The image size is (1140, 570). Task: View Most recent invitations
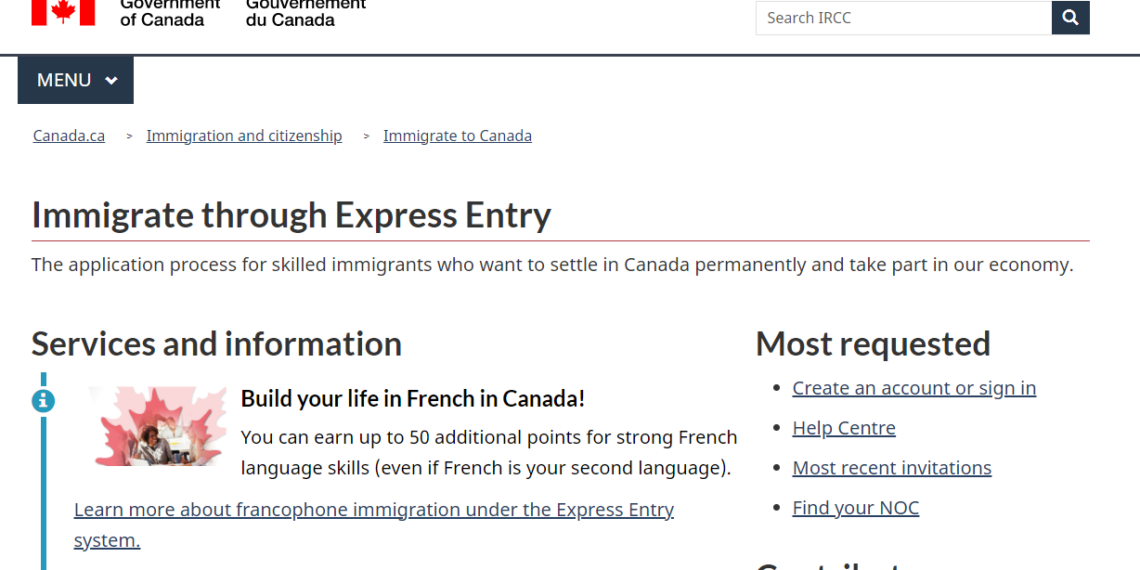pyautogui.click(x=891, y=468)
